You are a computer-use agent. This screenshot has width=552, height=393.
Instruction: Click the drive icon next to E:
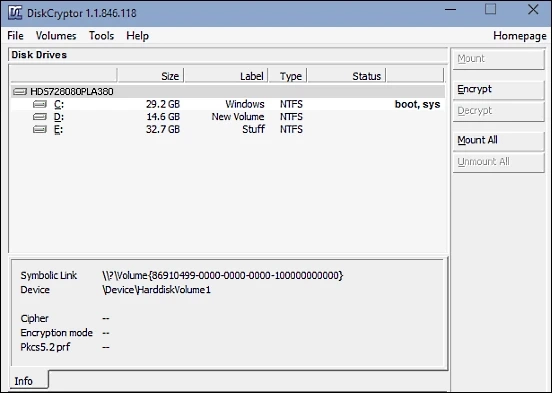point(40,130)
